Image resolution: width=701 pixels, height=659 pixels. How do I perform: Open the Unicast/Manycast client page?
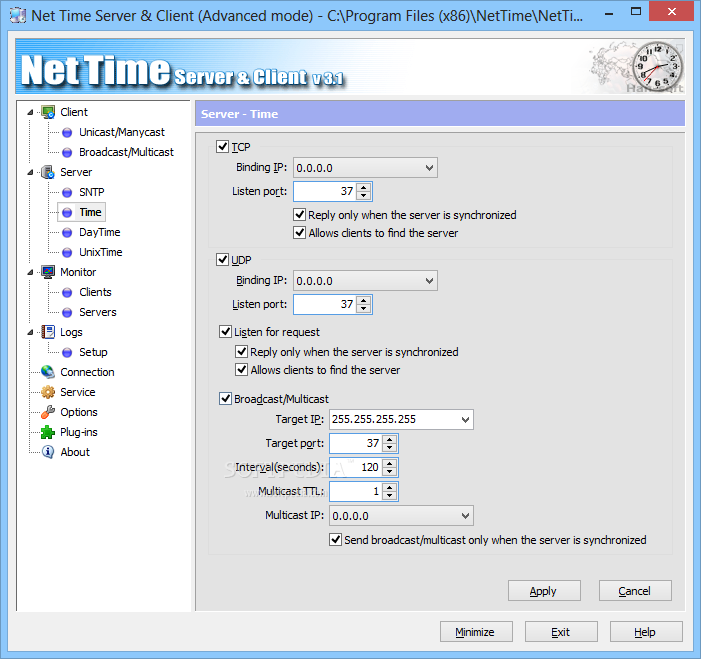click(x=122, y=132)
